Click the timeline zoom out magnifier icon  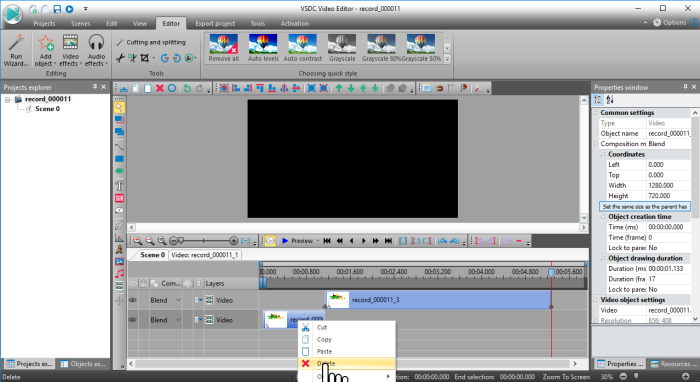coord(150,241)
